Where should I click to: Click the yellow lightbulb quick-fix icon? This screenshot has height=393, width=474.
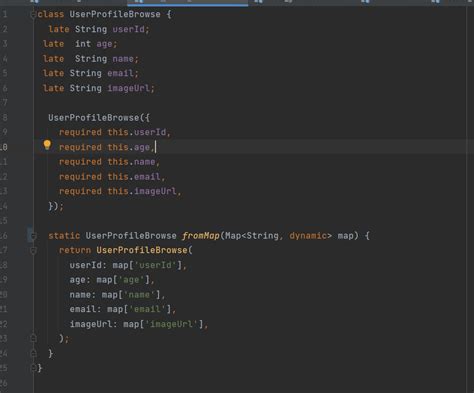click(47, 145)
